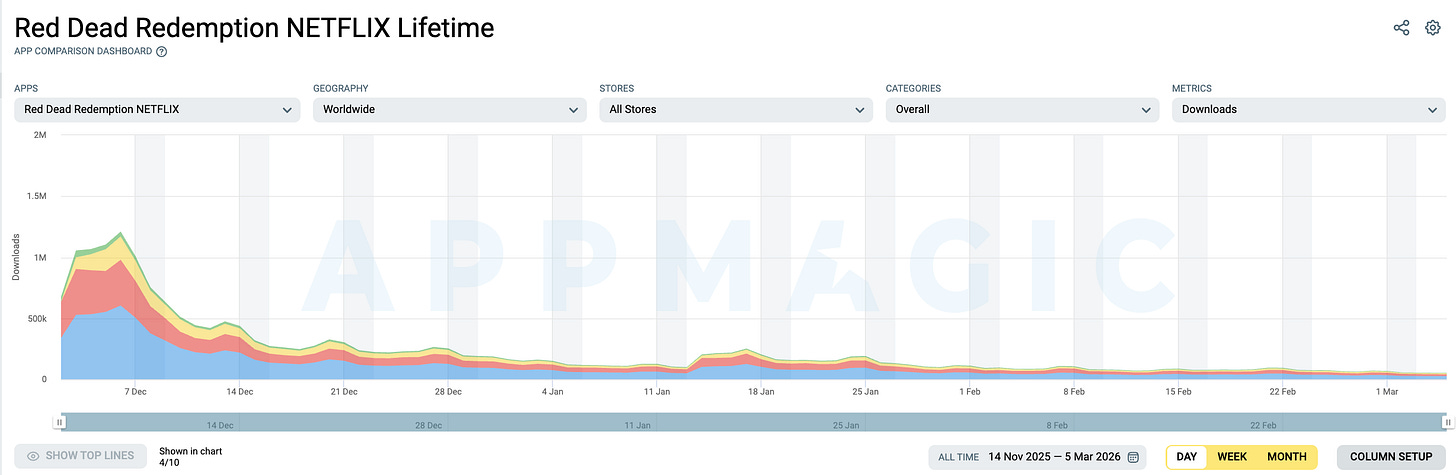This screenshot has height=475, width=1456.
Task: Switch to WEEK granularity
Action: point(1232,457)
